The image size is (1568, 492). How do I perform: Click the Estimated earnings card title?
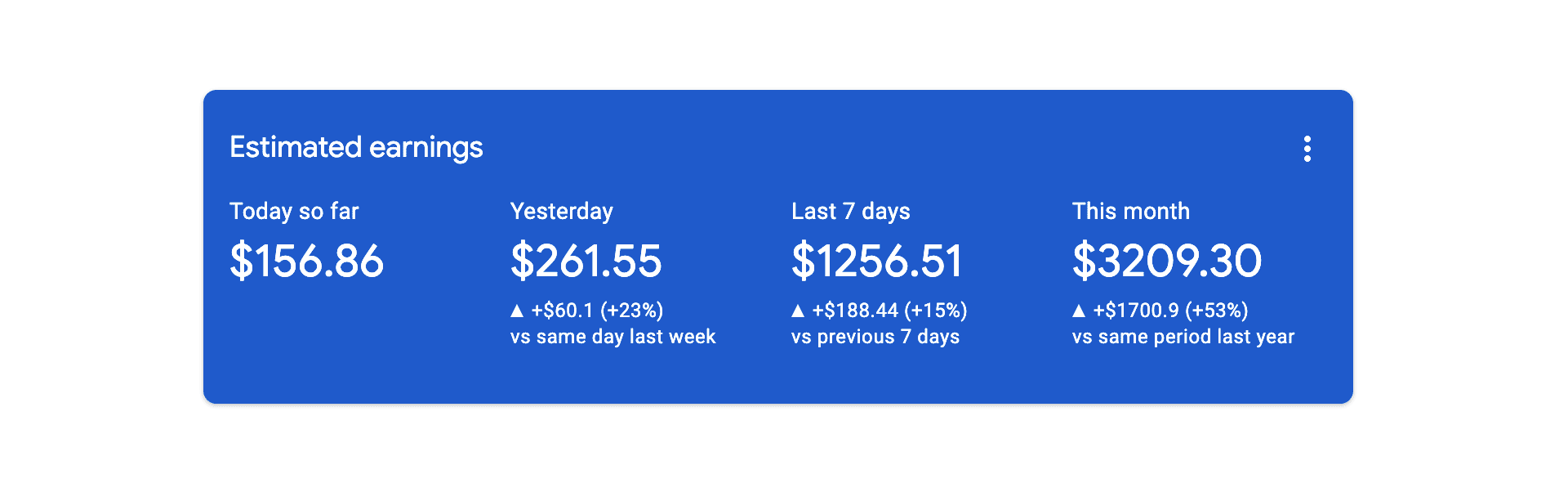click(356, 148)
